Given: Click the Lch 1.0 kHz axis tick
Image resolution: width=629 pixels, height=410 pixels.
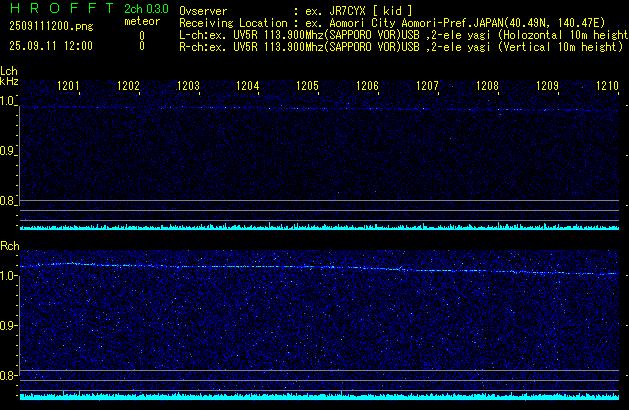Looking at the screenshot, I should (8, 101).
